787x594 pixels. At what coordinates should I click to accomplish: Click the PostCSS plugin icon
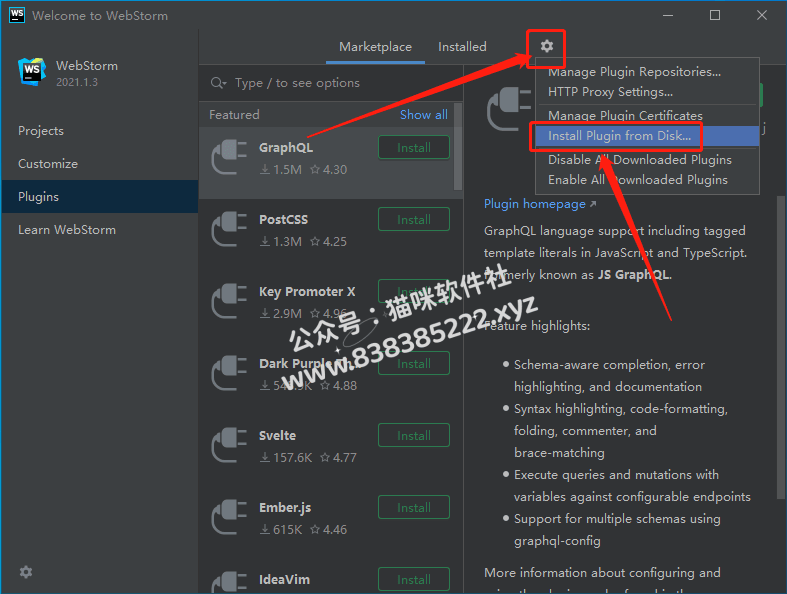(229, 229)
